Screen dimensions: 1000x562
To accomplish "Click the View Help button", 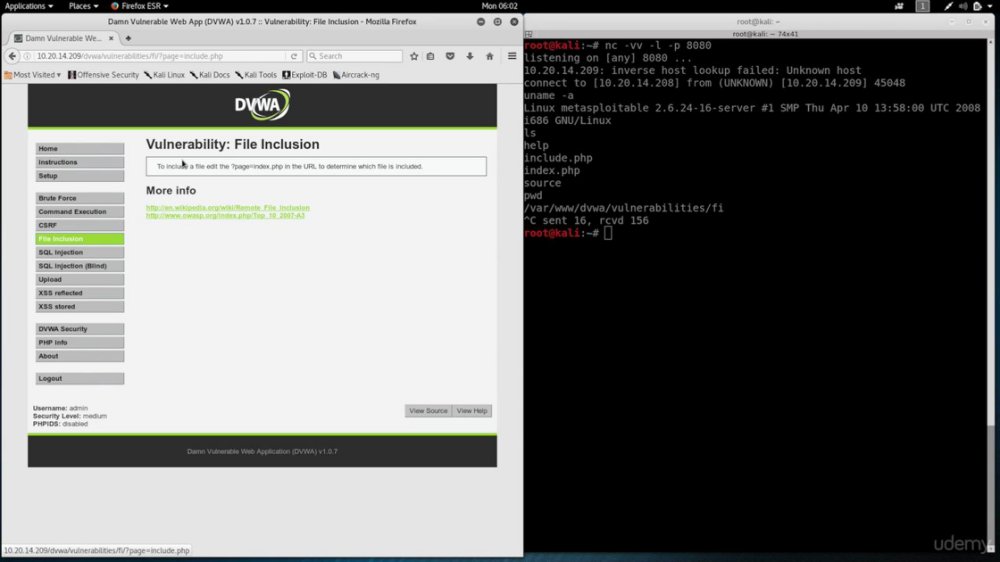I will coord(472,411).
